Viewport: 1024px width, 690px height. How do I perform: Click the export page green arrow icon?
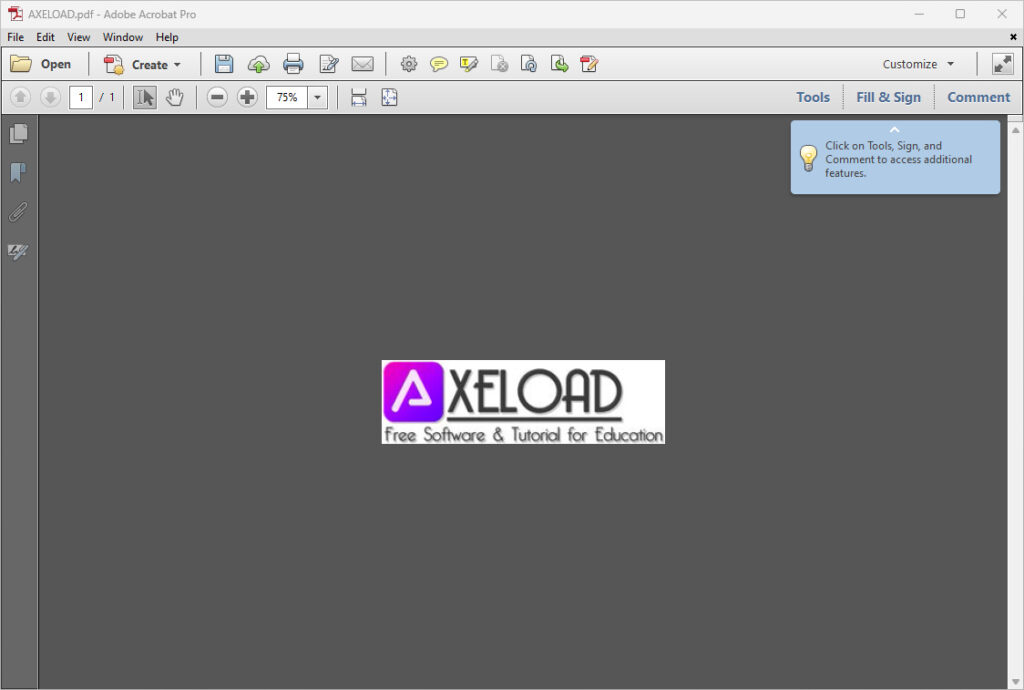click(x=559, y=64)
